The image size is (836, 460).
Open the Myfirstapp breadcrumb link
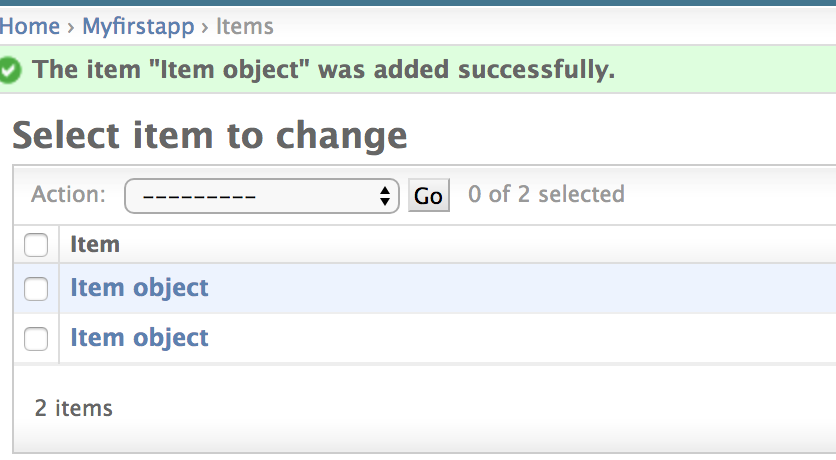coord(138,26)
